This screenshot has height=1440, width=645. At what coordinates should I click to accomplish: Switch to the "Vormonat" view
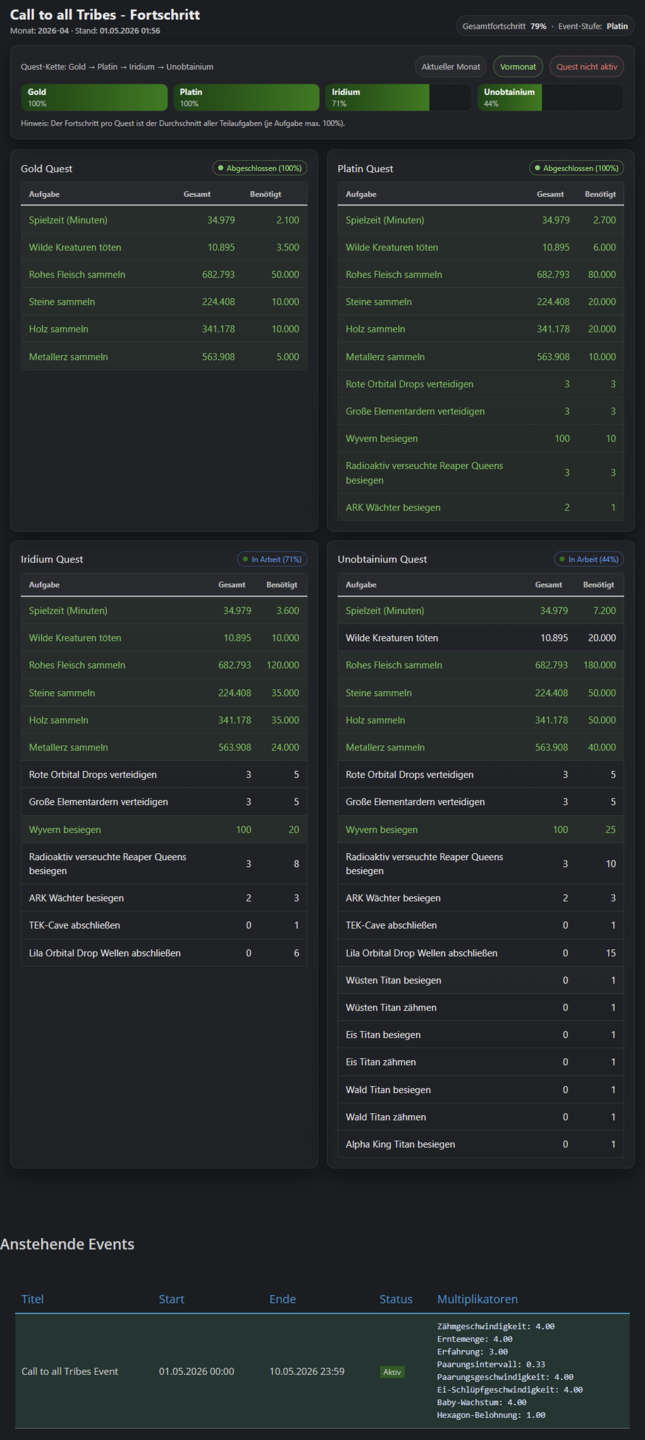coord(518,67)
